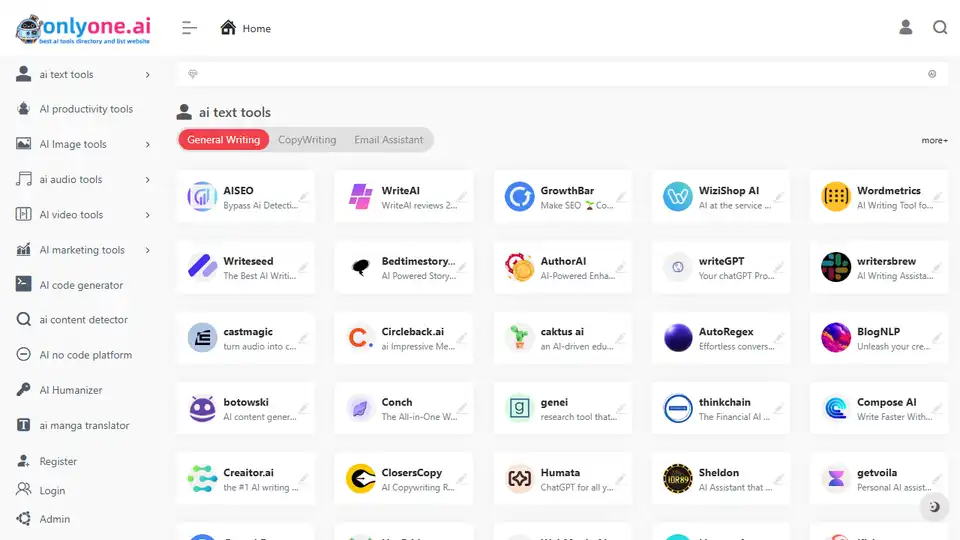Image resolution: width=960 pixels, height=540 pixels.
Task: Open search with the magnifier icon
Action: click(x=940, y=28)
